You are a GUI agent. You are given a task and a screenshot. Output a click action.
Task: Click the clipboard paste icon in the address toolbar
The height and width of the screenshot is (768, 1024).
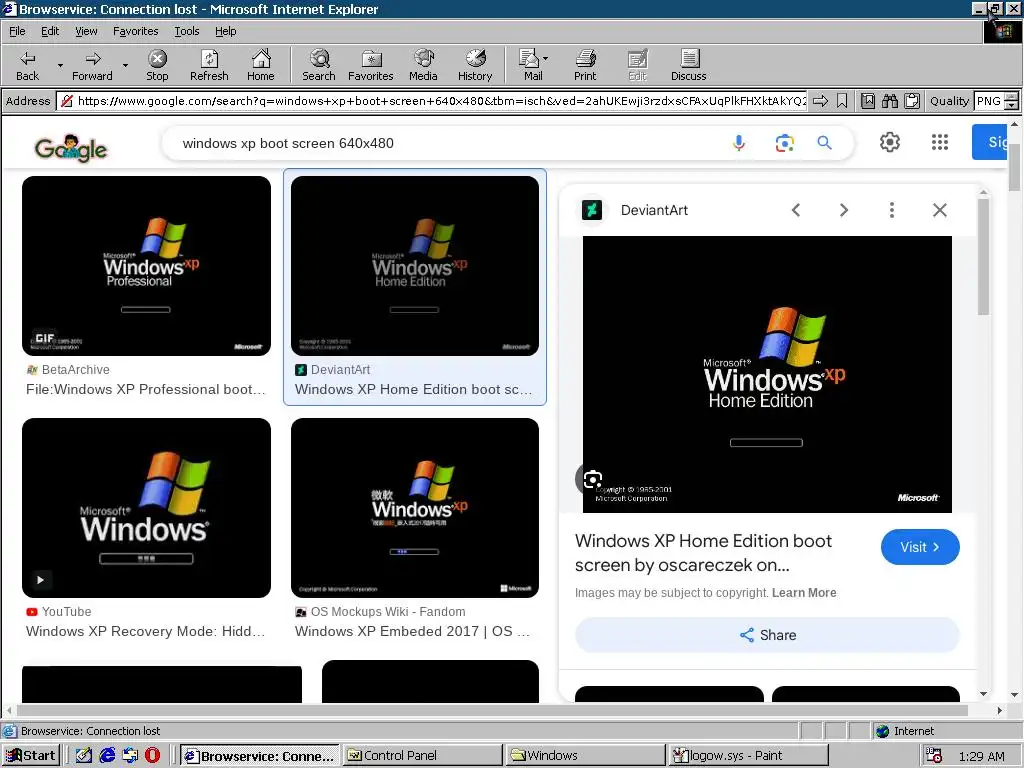pyautogui.click(x=912, y=101)
